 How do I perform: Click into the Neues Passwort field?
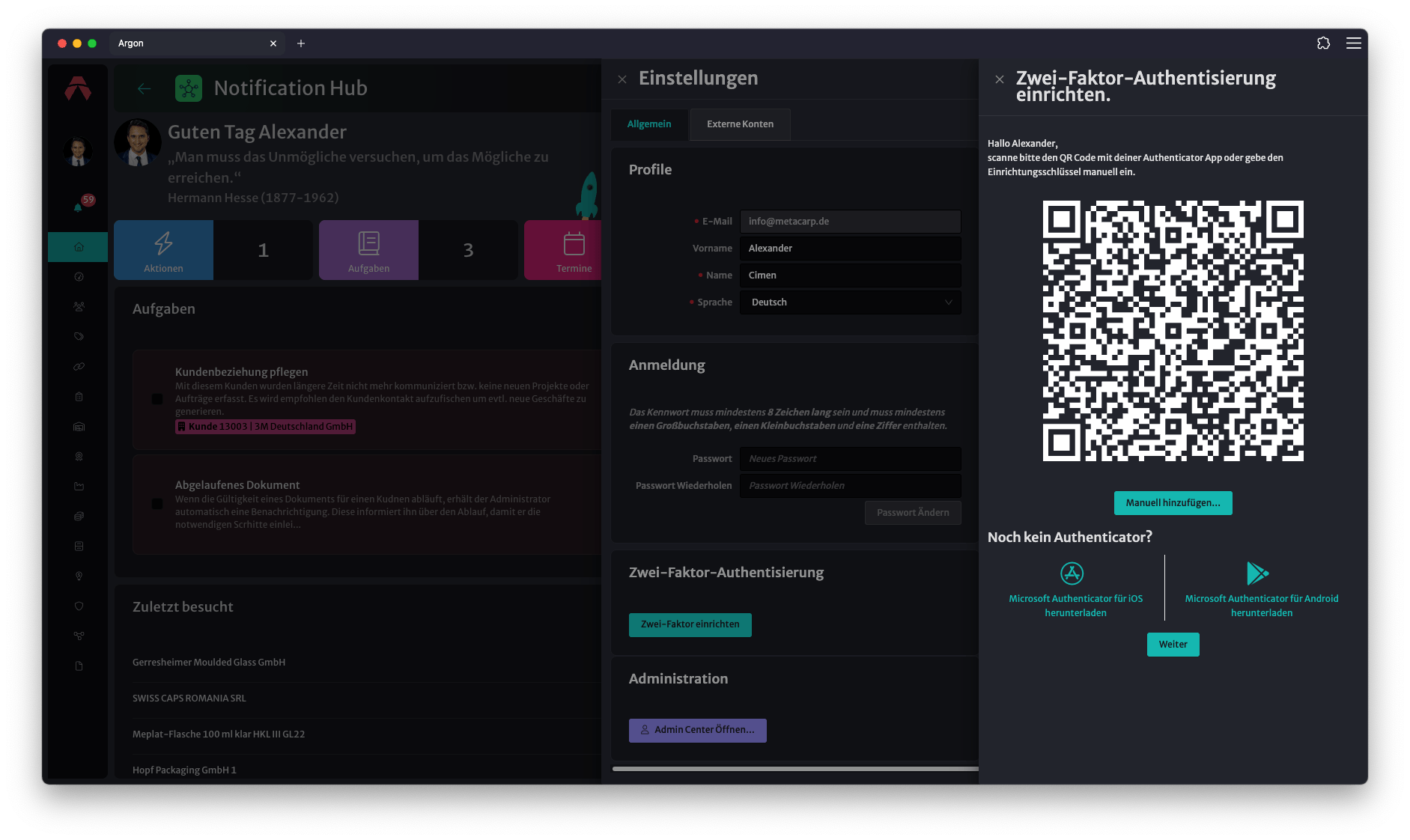[850, 459]
